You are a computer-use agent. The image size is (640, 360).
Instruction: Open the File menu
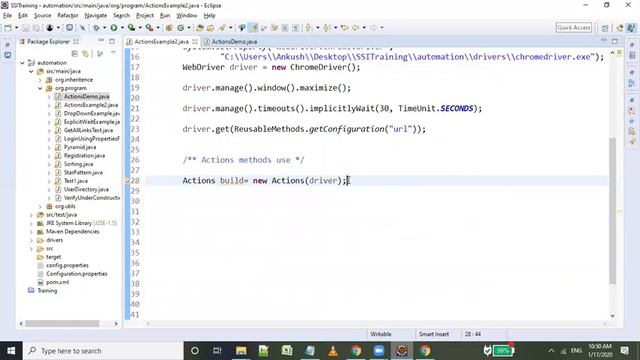[x=7, y=16]
